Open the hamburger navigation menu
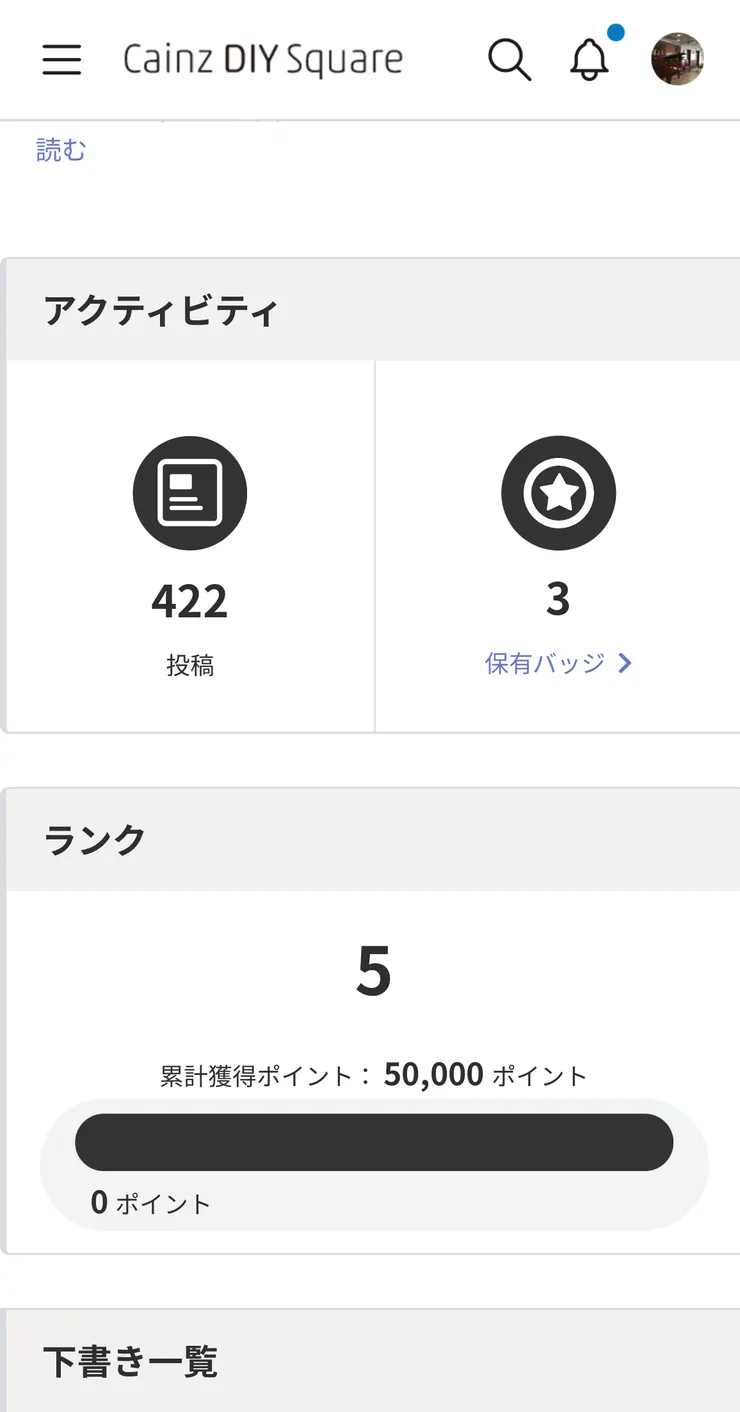The width and height of the screenshot is (740, 1412). click(61, 60)
